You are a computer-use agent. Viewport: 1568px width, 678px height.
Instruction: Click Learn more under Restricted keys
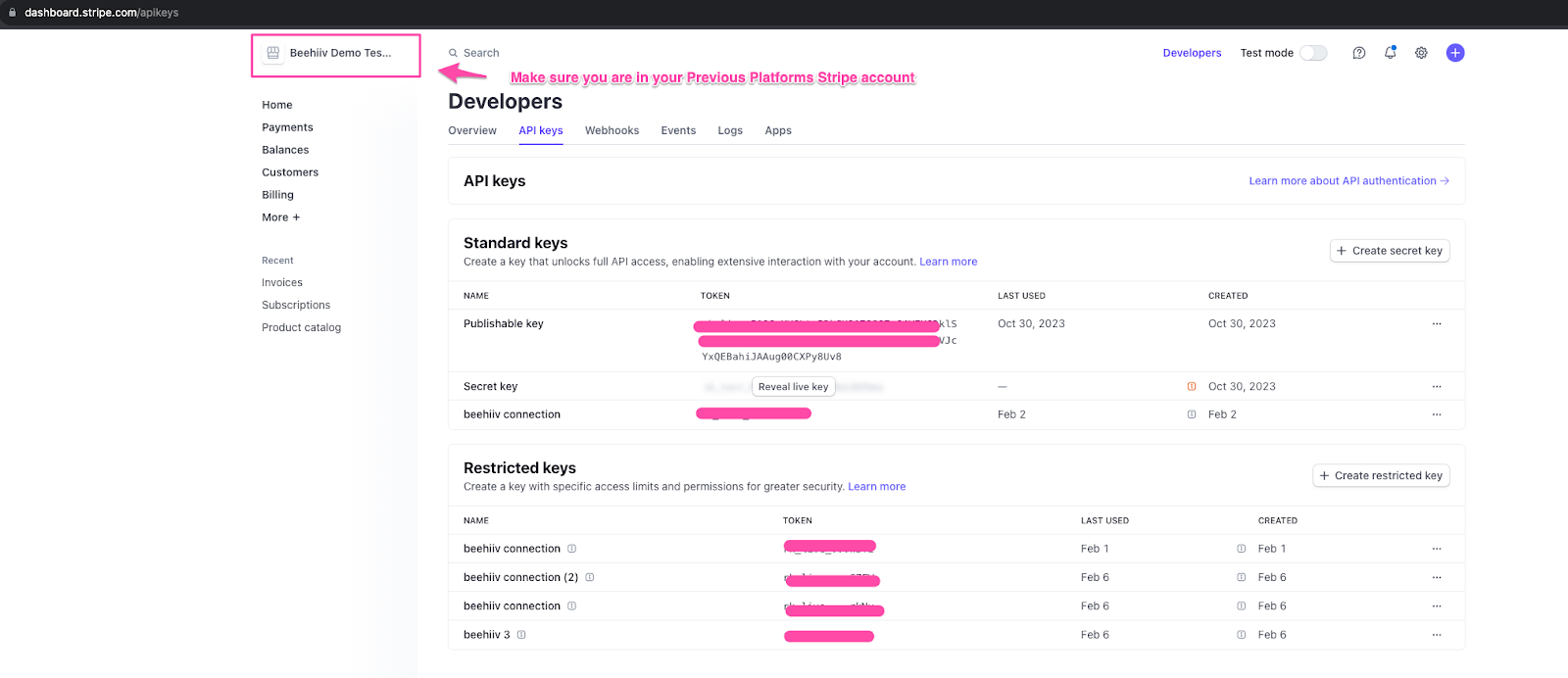pos(877,487)
